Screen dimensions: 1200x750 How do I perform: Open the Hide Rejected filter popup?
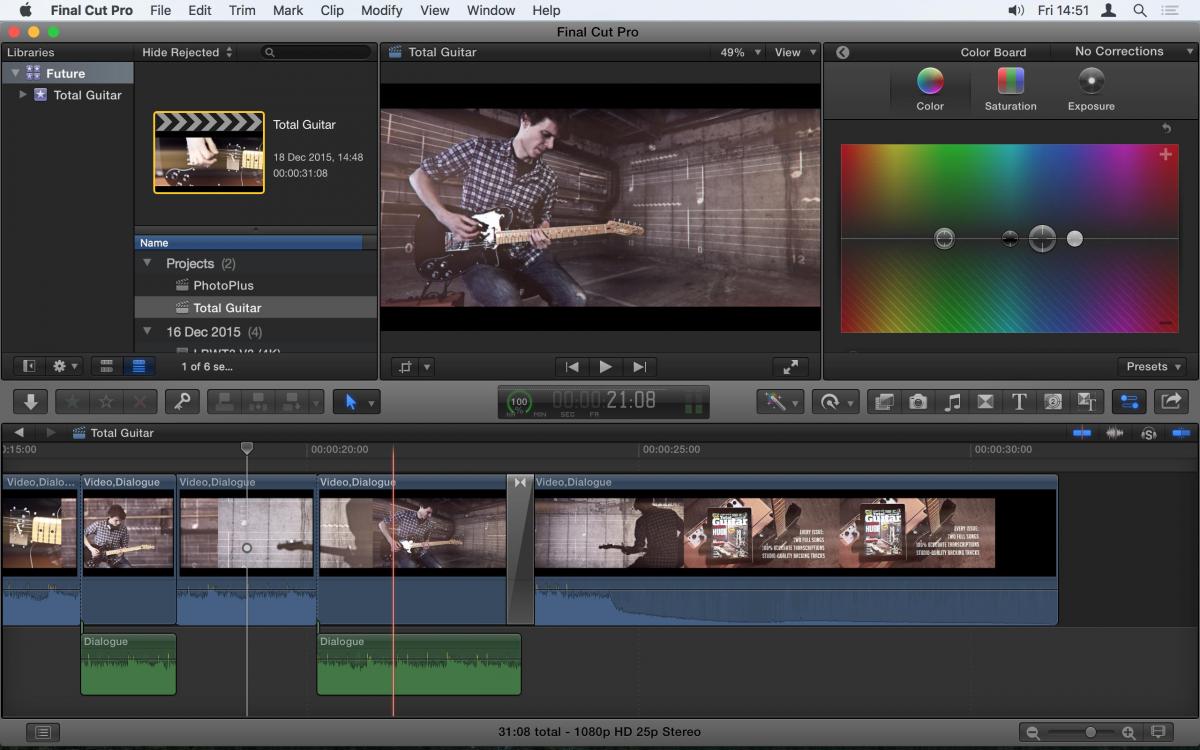(187, 52)
